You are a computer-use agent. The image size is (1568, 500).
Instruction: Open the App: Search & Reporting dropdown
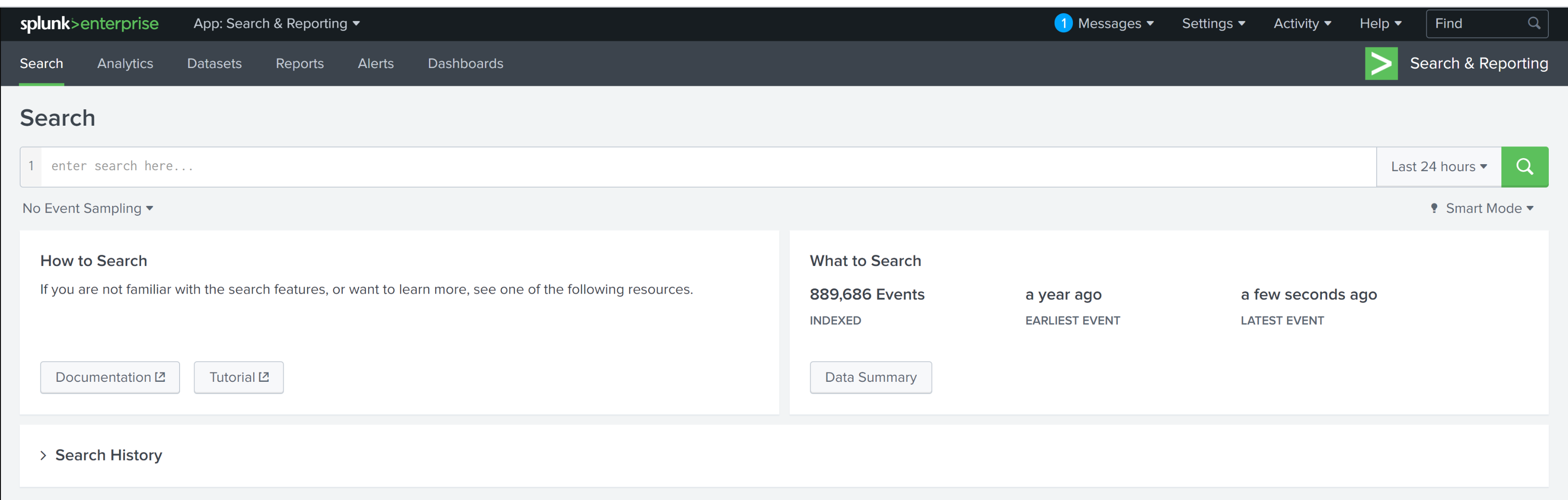pyautogui.click(x=276, y=23)
